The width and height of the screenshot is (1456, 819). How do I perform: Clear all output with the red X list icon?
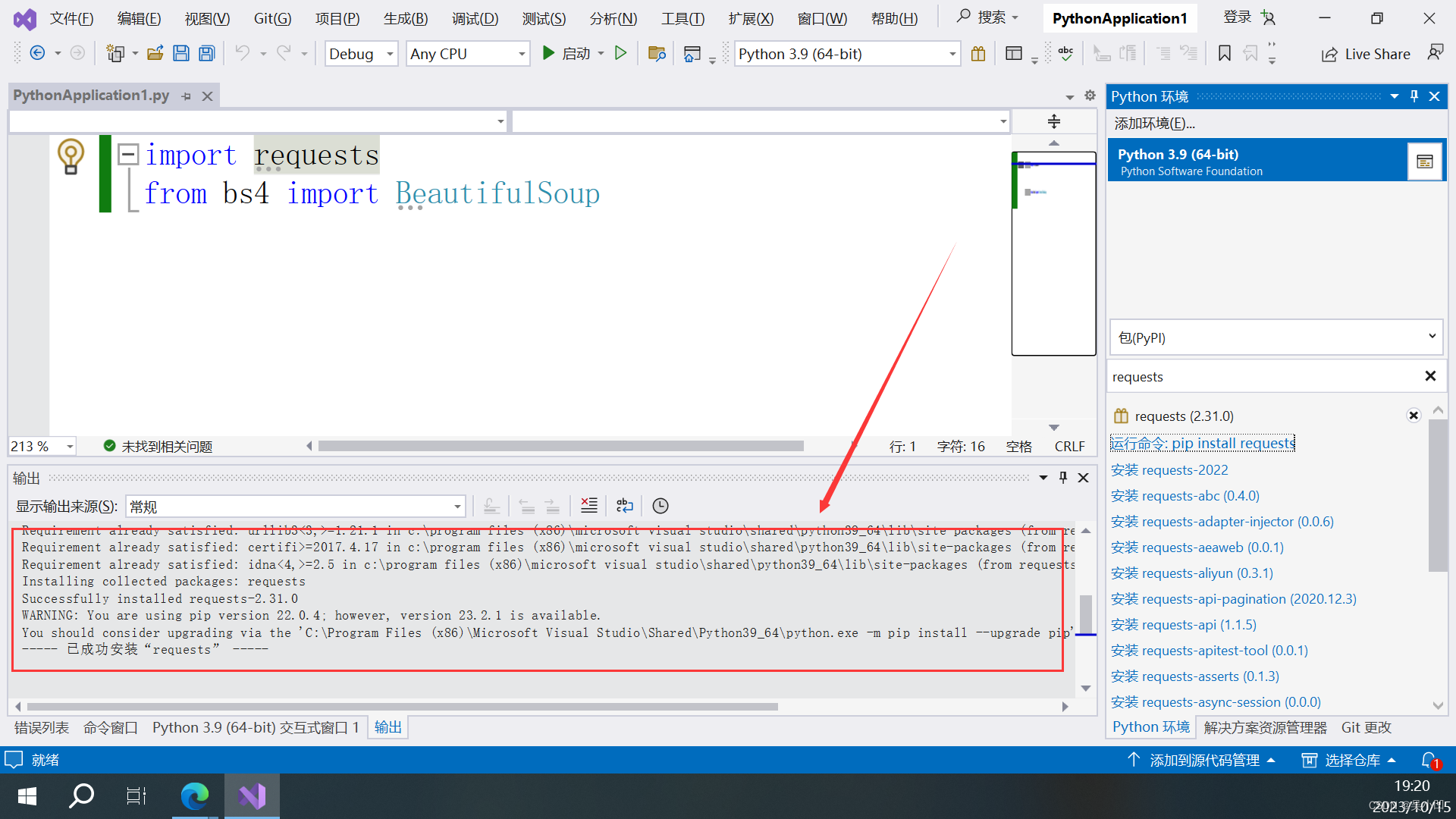coord(589,505)
